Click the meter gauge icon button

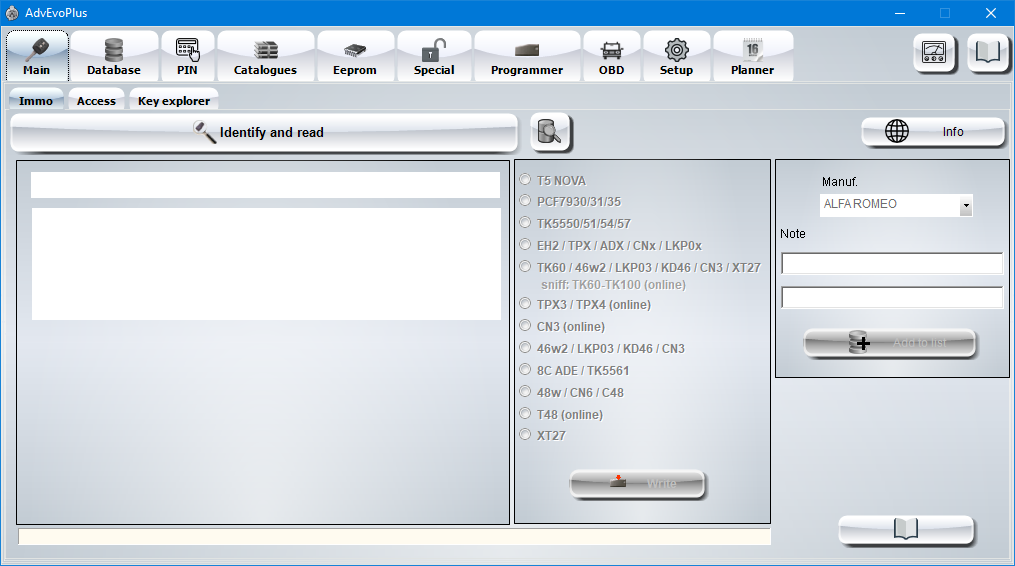(934, 53)
